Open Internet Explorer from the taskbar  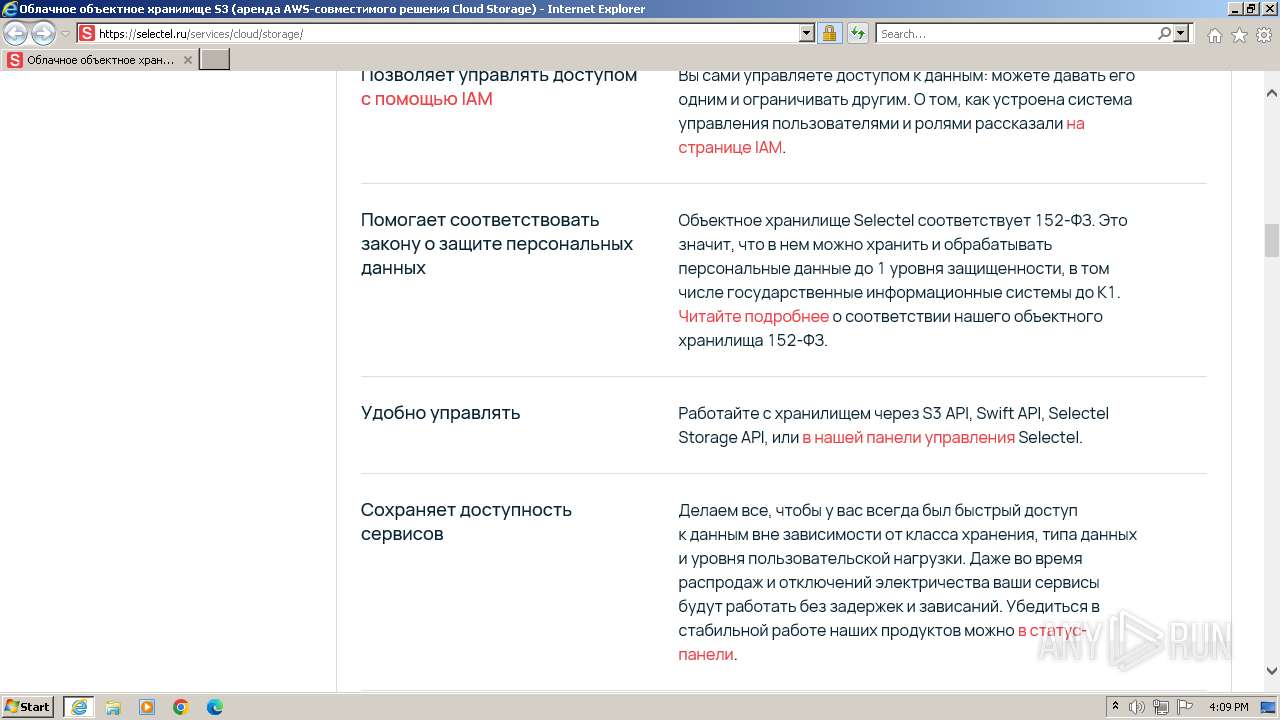pos(79,707)
